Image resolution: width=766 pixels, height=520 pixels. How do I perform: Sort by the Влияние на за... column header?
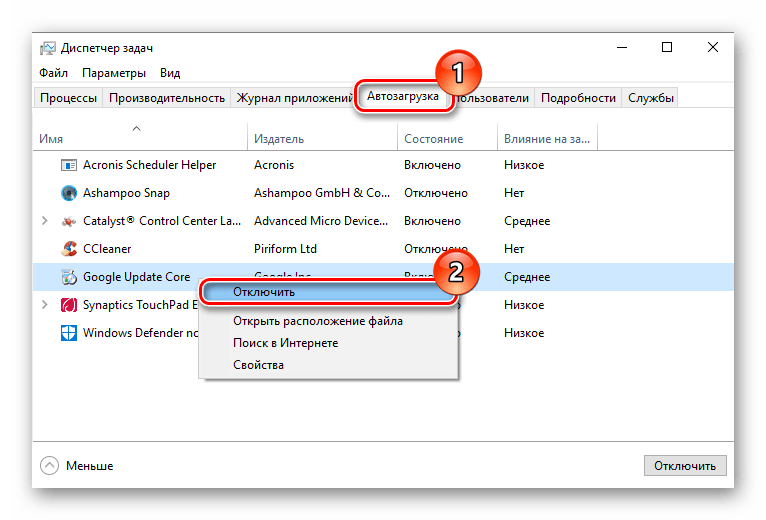547,139
